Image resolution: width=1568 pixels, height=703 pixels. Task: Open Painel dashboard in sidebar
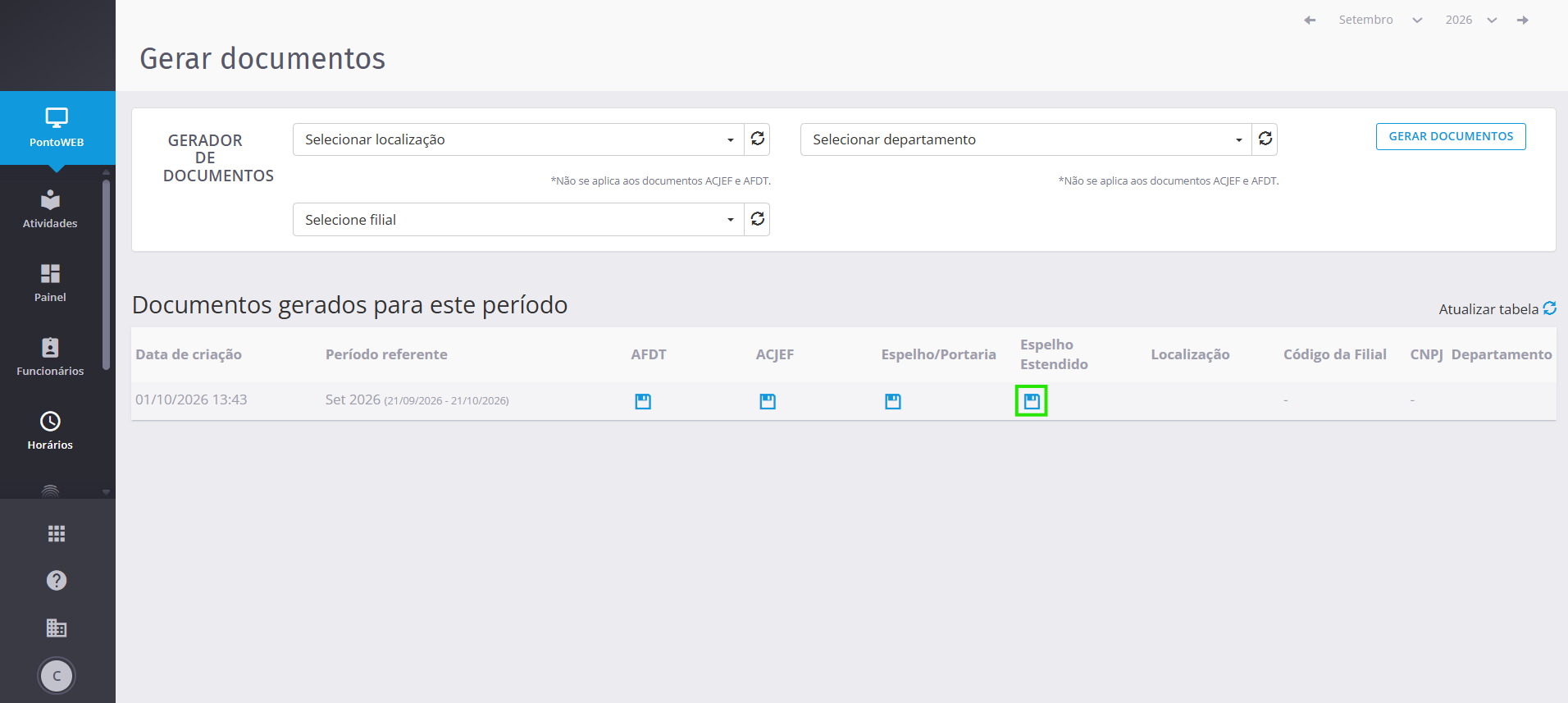point(50,283)
